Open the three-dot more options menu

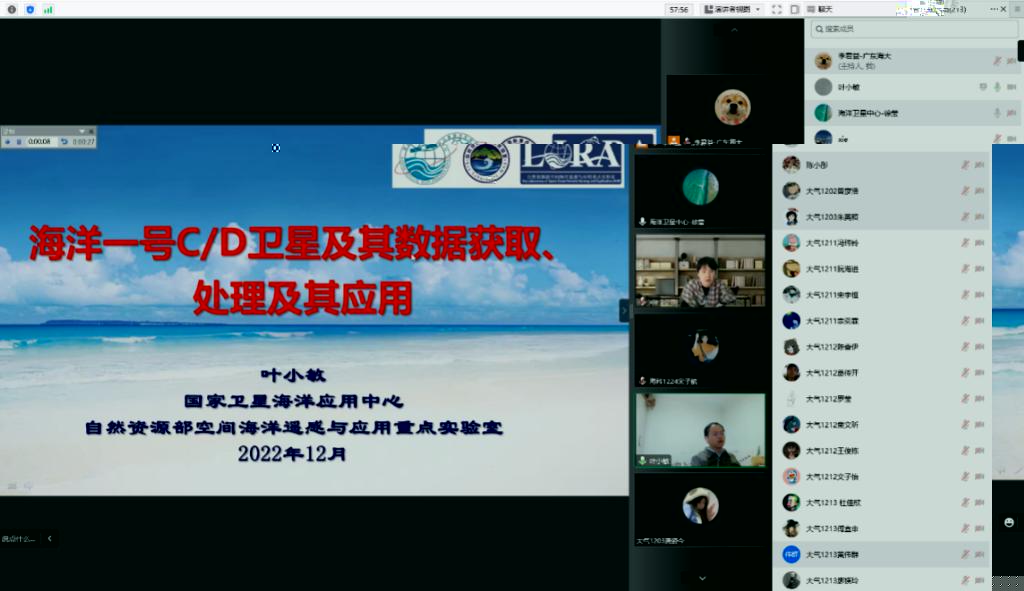coord(993,9)
